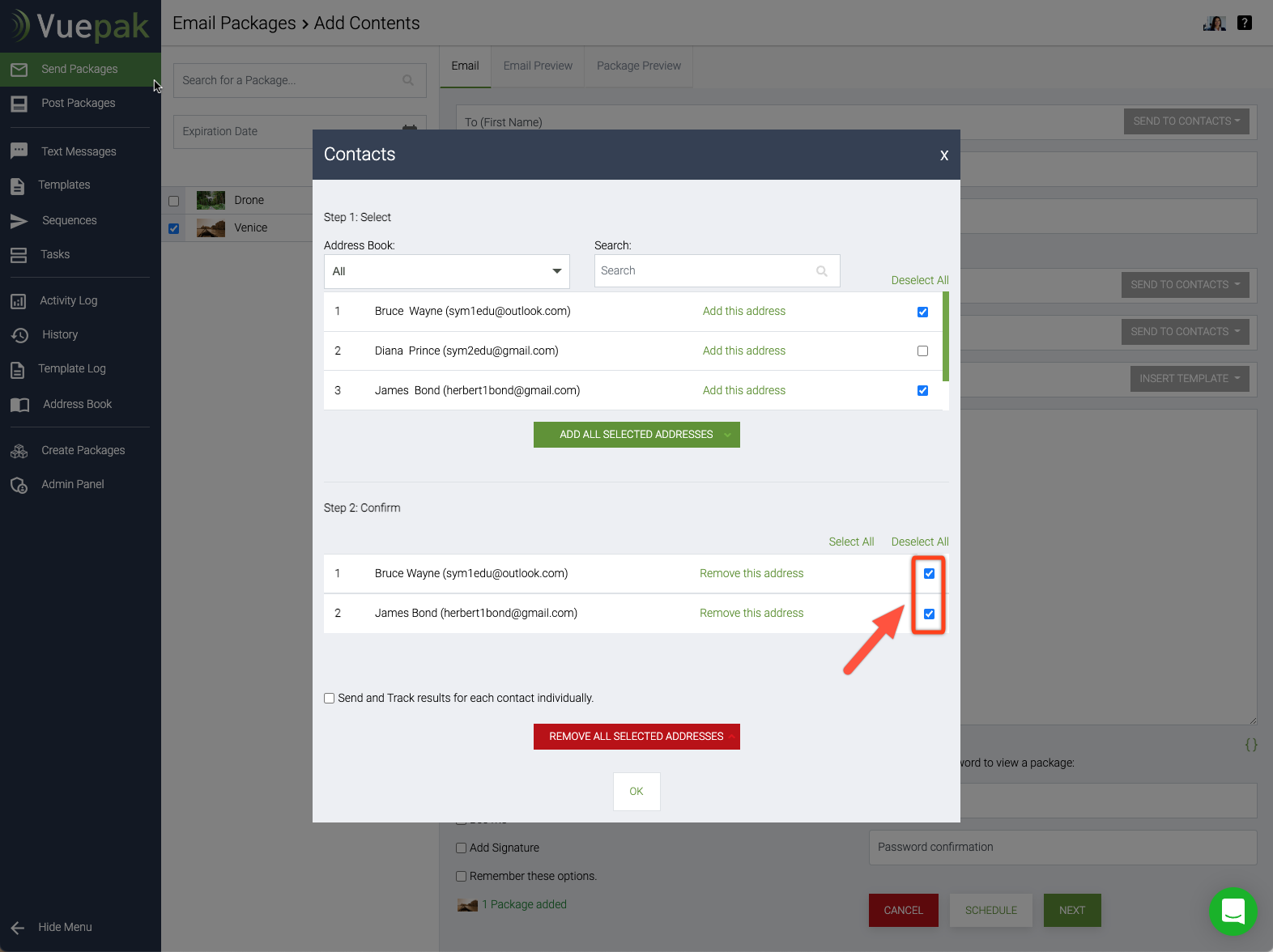The width and height of the screenshot is (1273, 952).
Task: Click the magnifier in Contacts search field
Action: click(x=822, y=271)
